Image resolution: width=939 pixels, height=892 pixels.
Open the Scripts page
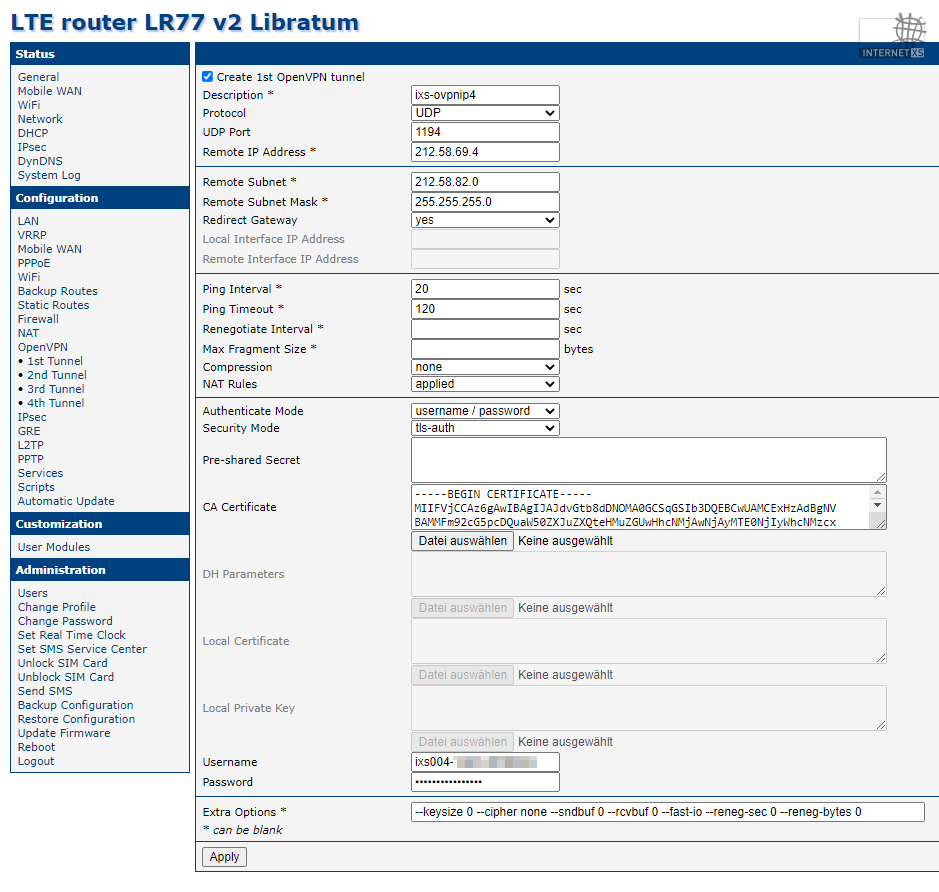[36, 487]
